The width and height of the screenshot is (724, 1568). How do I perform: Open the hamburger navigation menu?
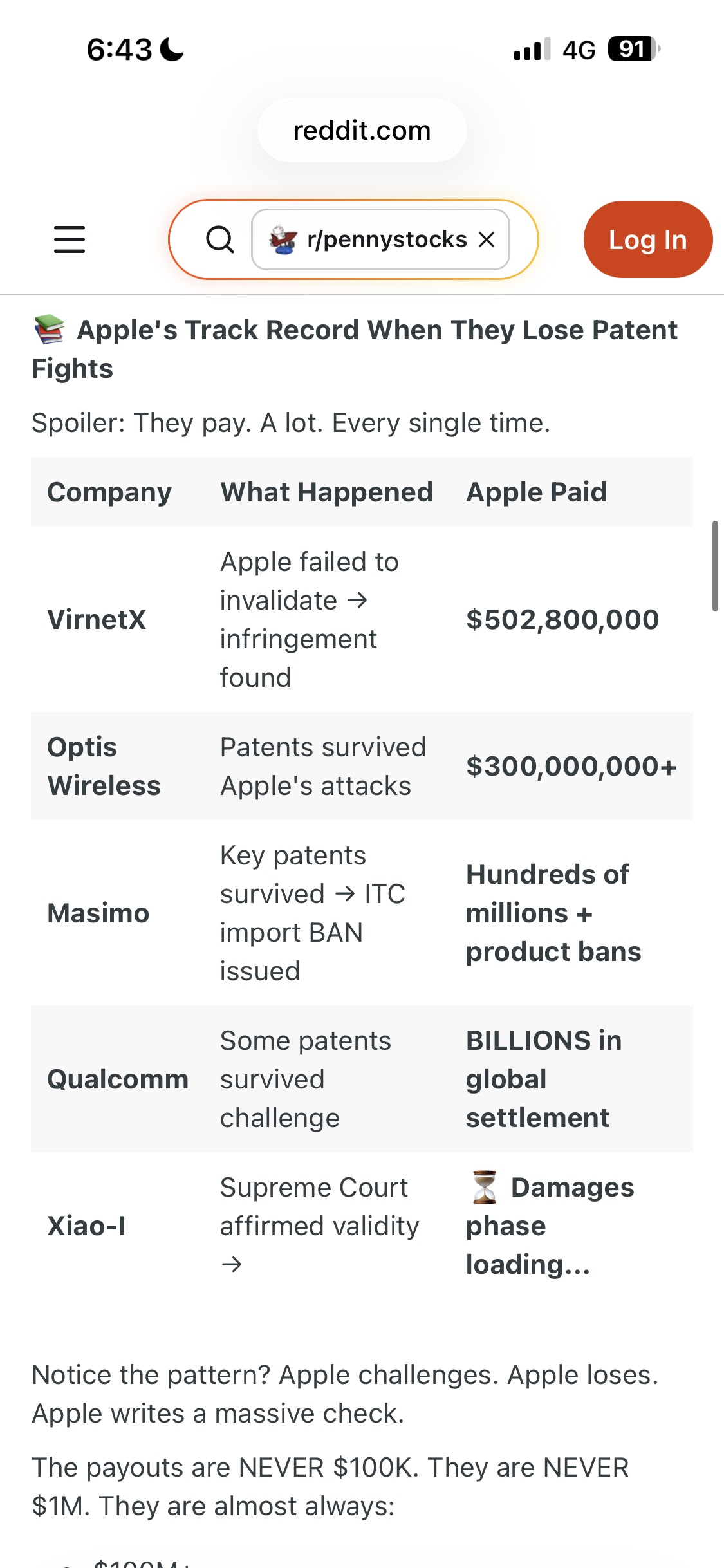pyautogui.click(x=70, y=239)
